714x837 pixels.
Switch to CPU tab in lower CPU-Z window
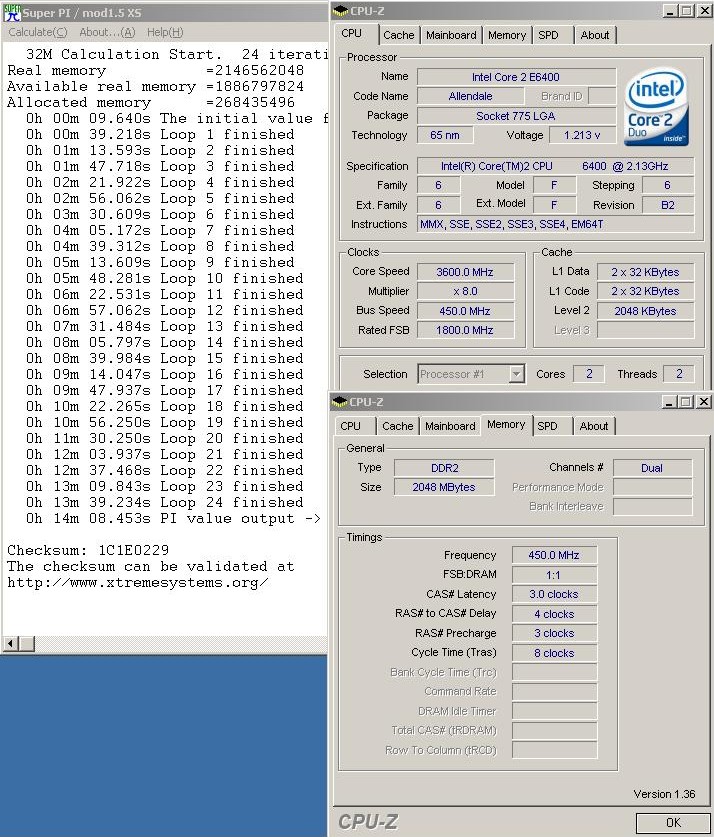(351, 426)
